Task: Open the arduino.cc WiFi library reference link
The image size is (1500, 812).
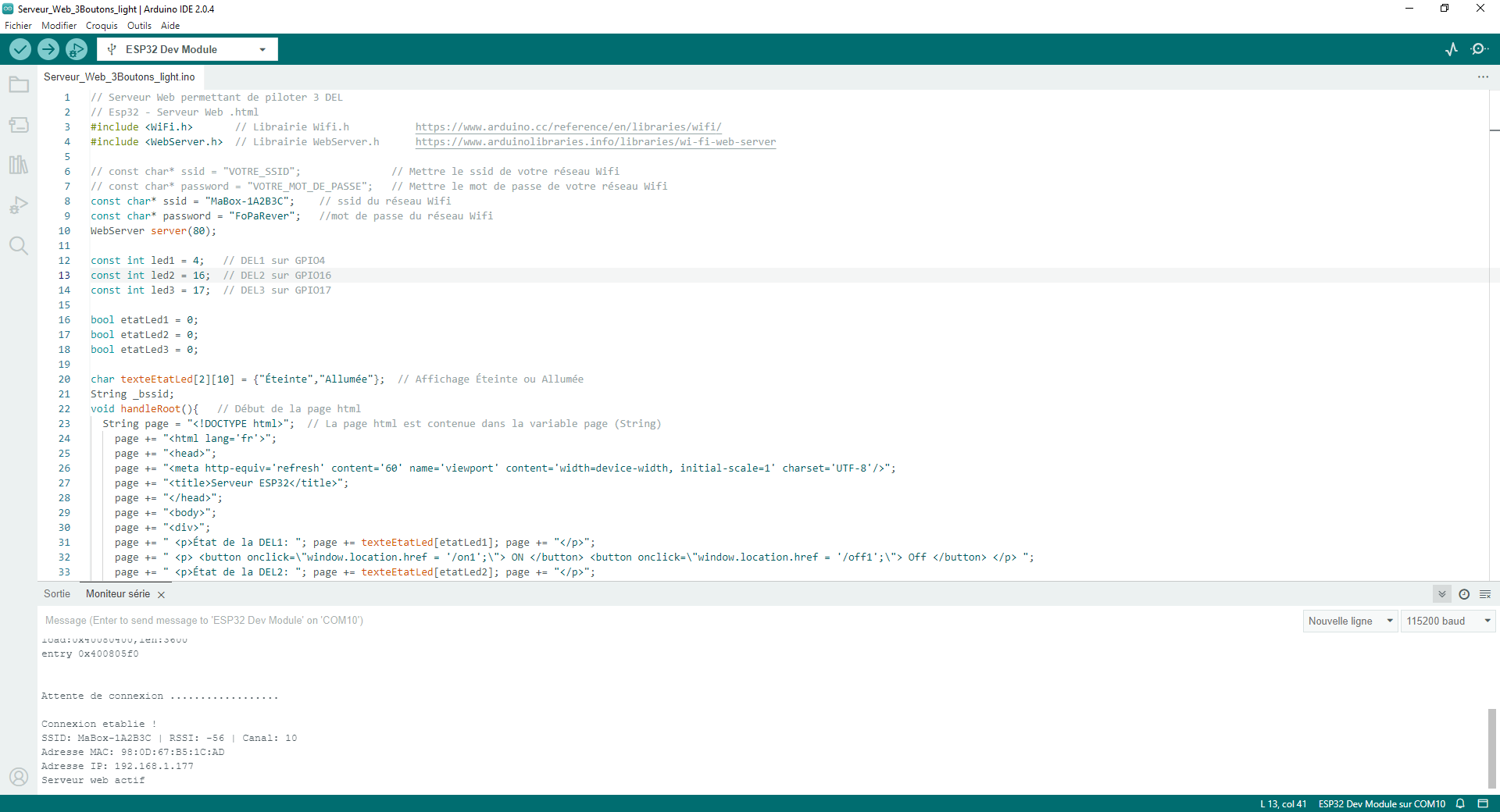Action: coord(568,127)
